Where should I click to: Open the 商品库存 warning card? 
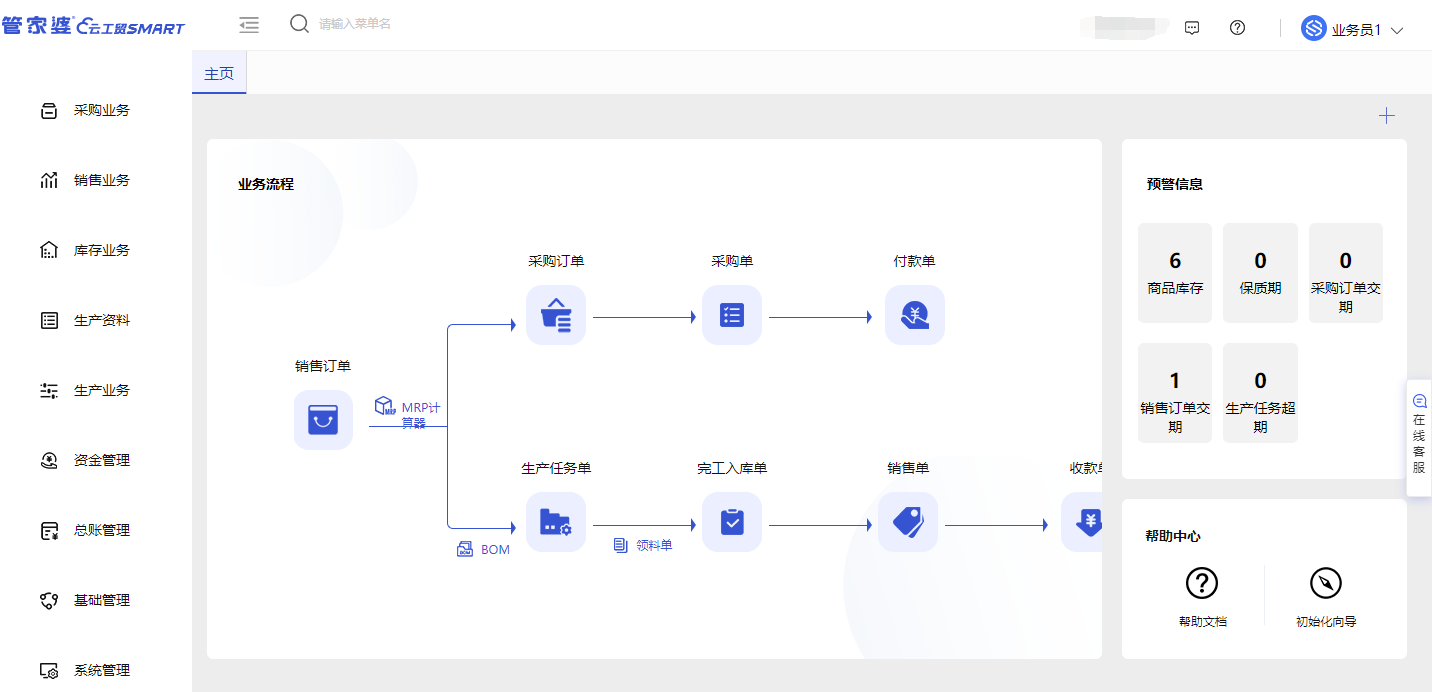point(1175,273)
